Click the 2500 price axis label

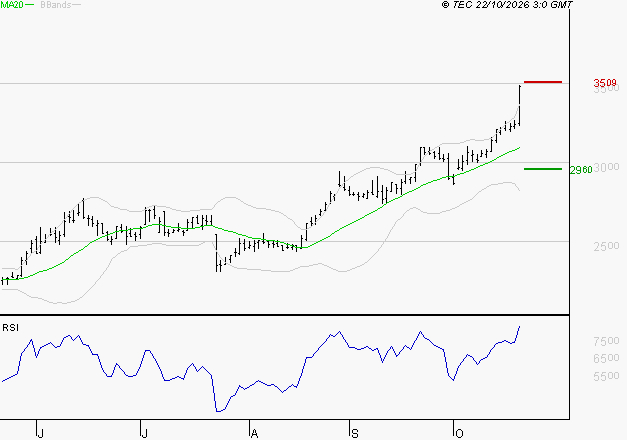click(607, 246)
